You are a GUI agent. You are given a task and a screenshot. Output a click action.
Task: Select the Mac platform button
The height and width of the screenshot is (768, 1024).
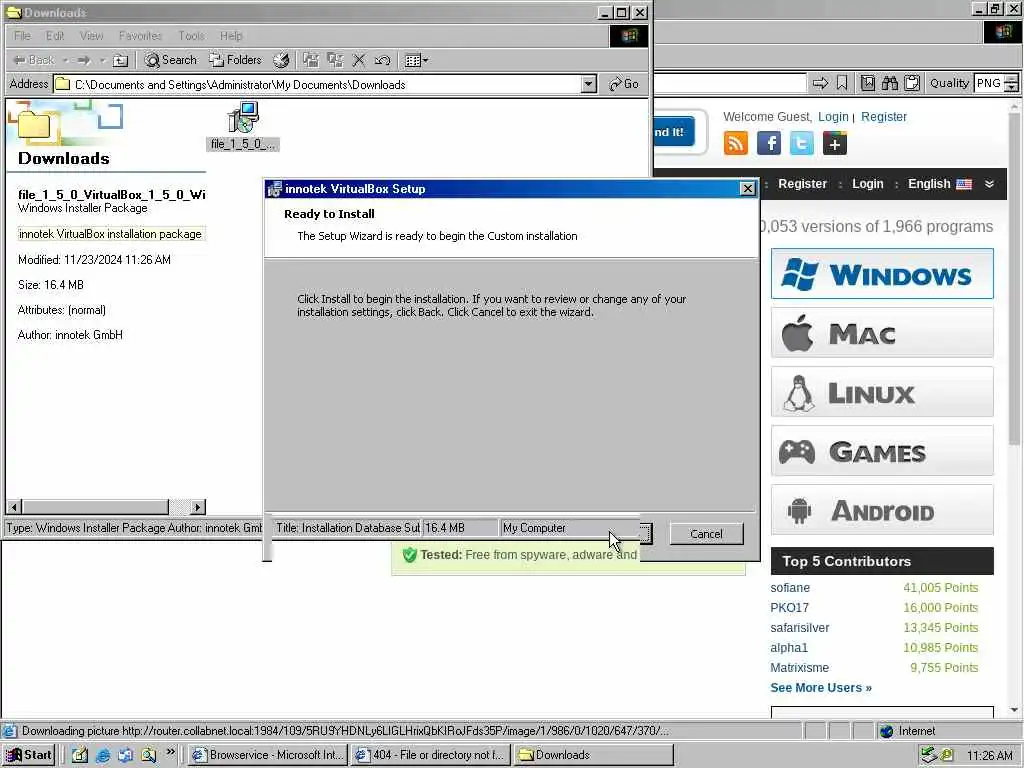[x=882, y=333]
